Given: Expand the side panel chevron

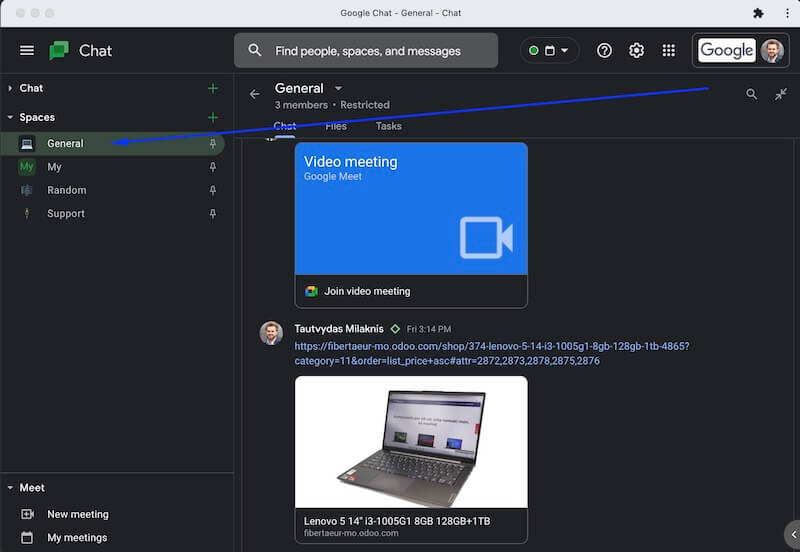Looking at the screenshot, I should click(793, 535).
